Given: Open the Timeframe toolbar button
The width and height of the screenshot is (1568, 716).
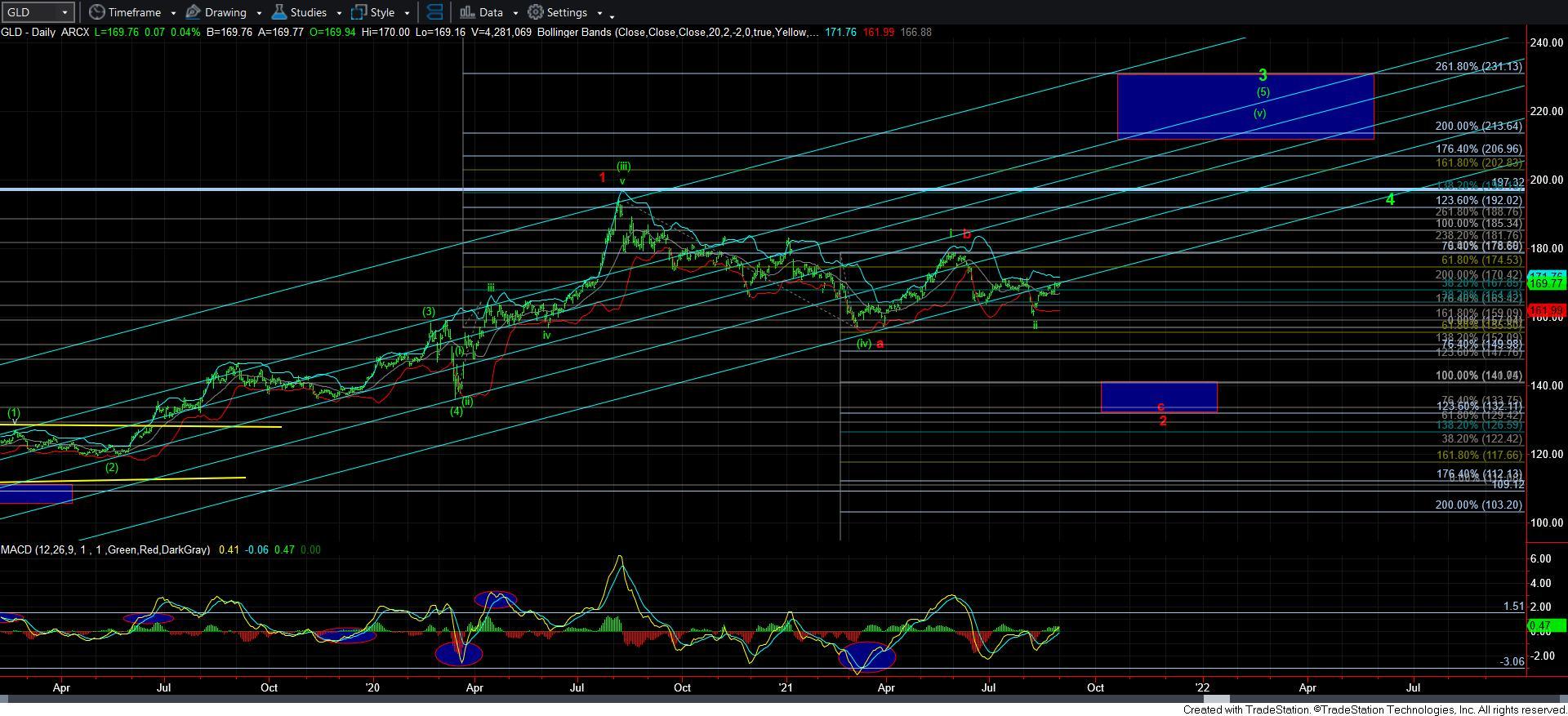Looking at the screenshot, I should pos(125,12).
